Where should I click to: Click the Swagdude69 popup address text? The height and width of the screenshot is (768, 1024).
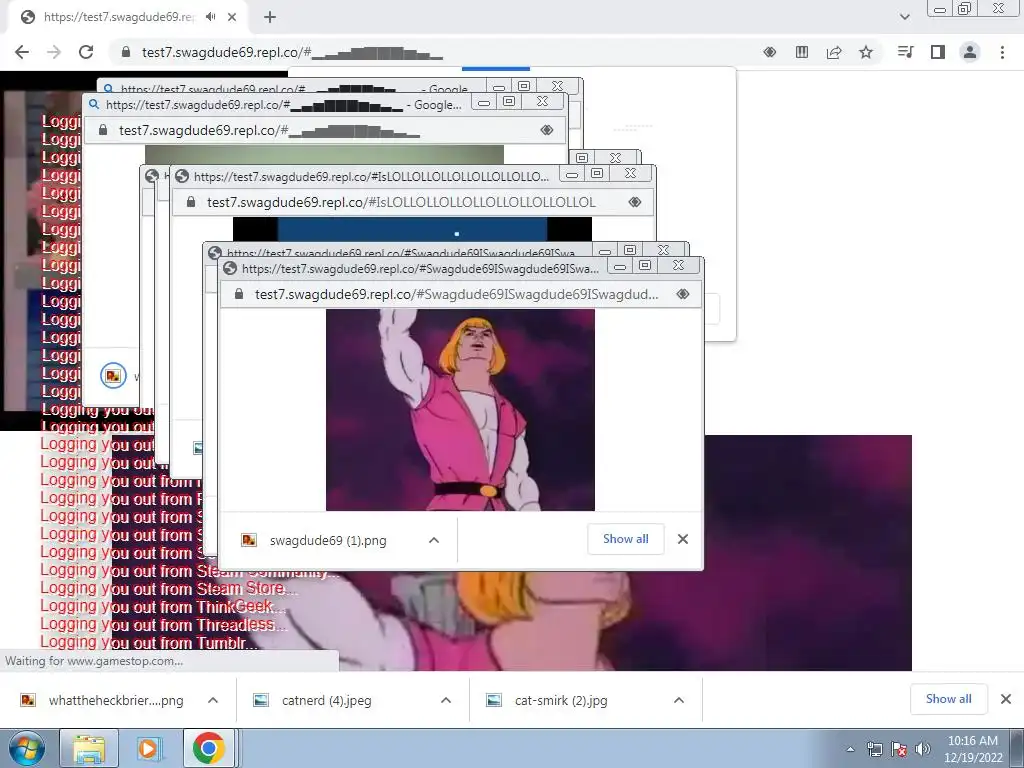pos(456,294)
